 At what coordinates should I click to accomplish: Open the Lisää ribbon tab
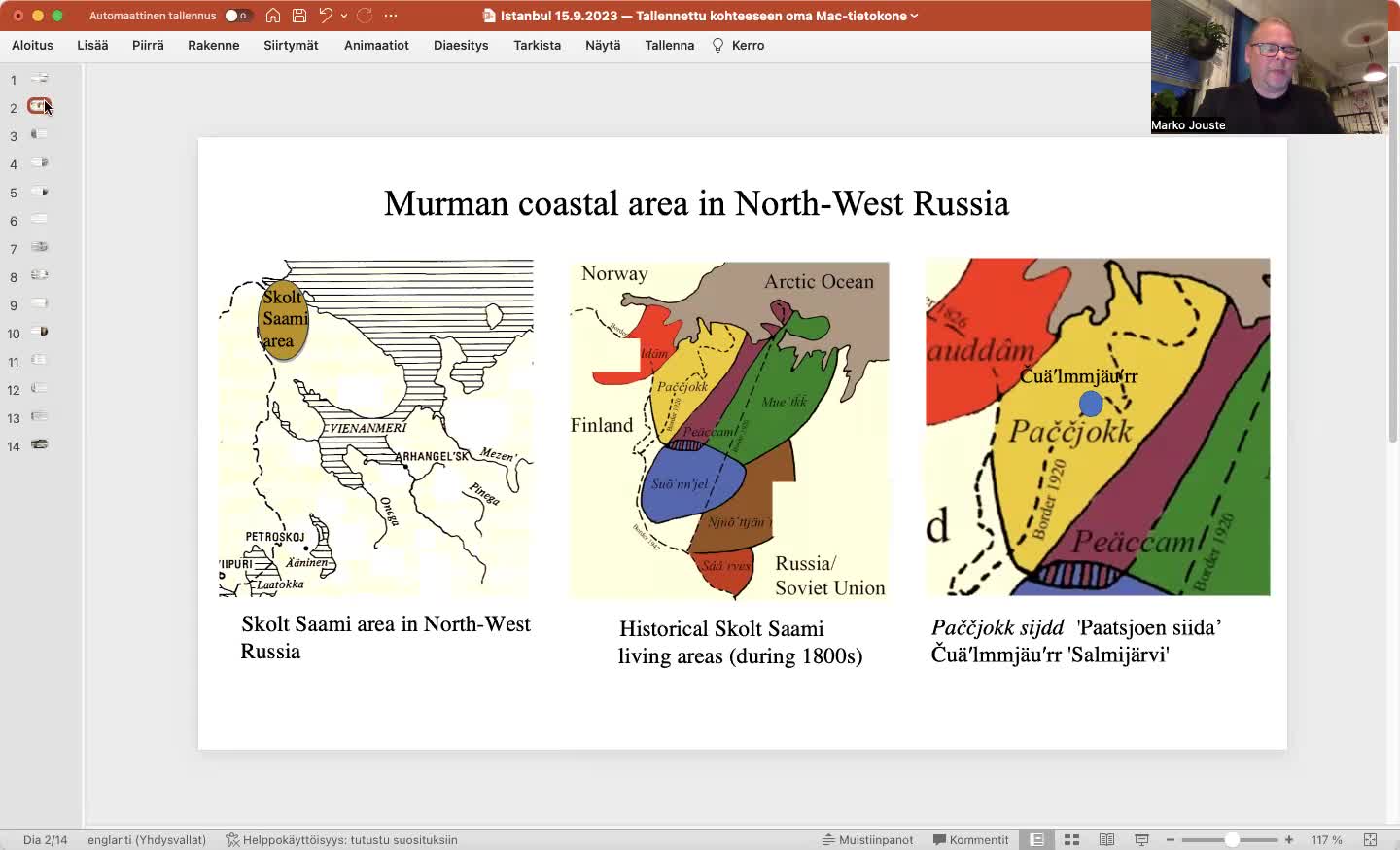click(92, 45)
